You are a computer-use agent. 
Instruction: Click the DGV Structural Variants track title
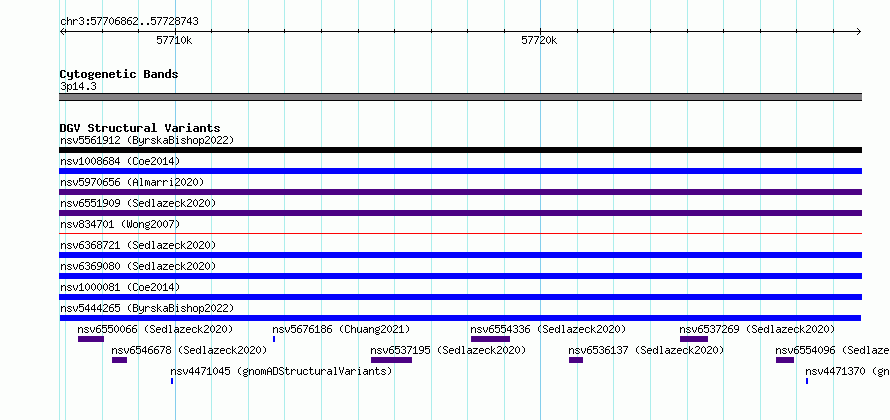pos(140,128)
